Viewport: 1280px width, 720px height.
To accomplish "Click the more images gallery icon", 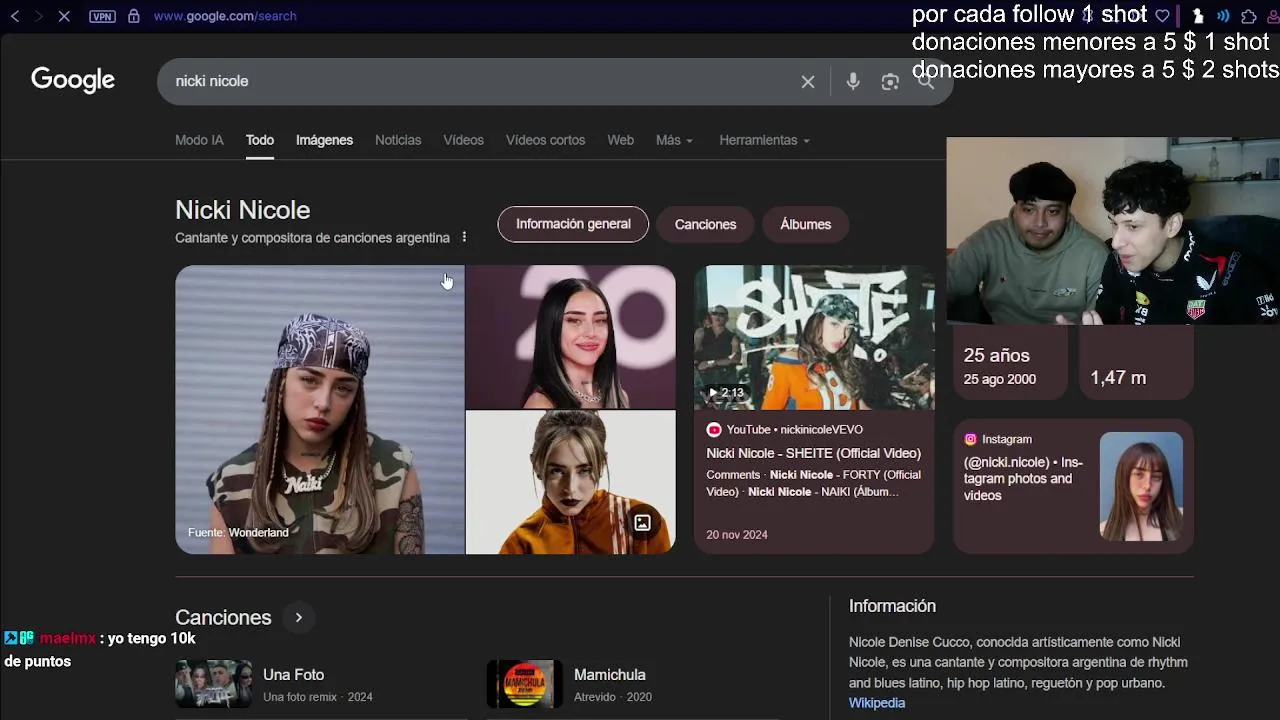I will coord(642,523).
